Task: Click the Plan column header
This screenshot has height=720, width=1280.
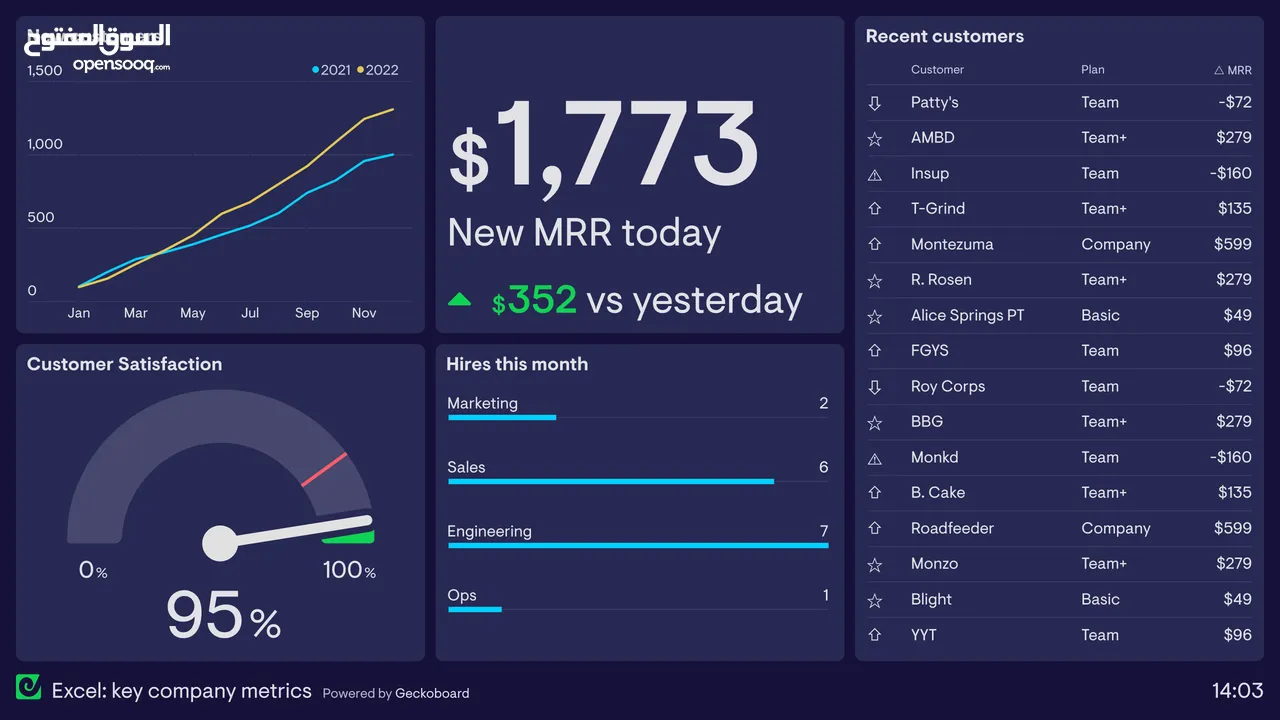Action: point(1093,70)
